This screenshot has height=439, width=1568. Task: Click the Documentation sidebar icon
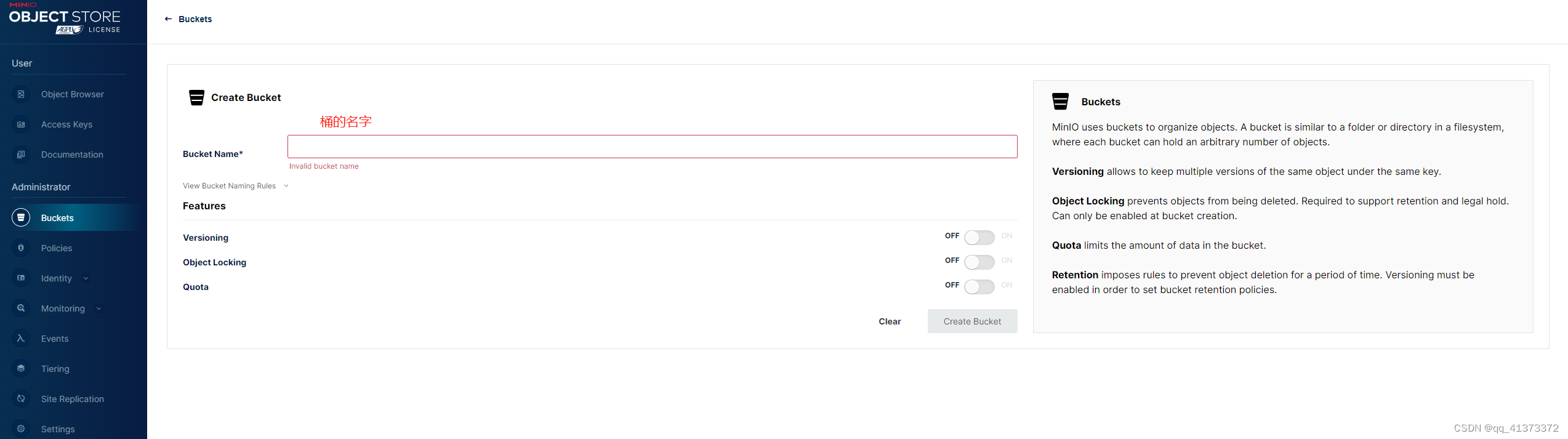[x=21, y=155]
